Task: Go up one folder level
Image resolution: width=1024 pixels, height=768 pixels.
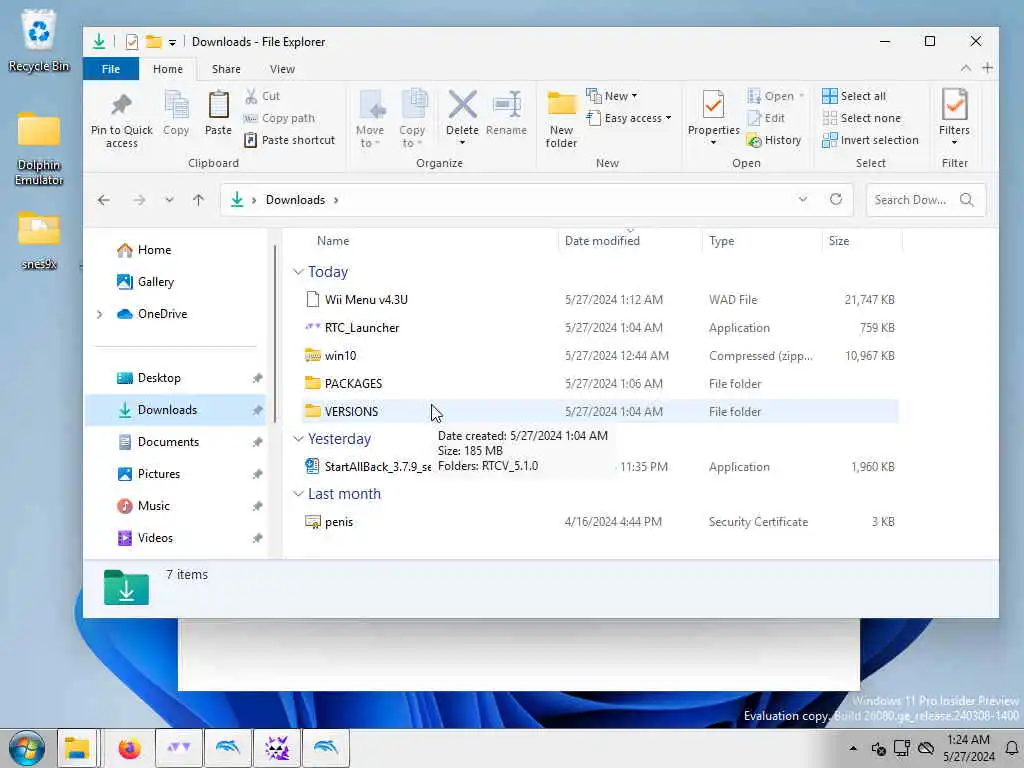Action: pos(199,200)
